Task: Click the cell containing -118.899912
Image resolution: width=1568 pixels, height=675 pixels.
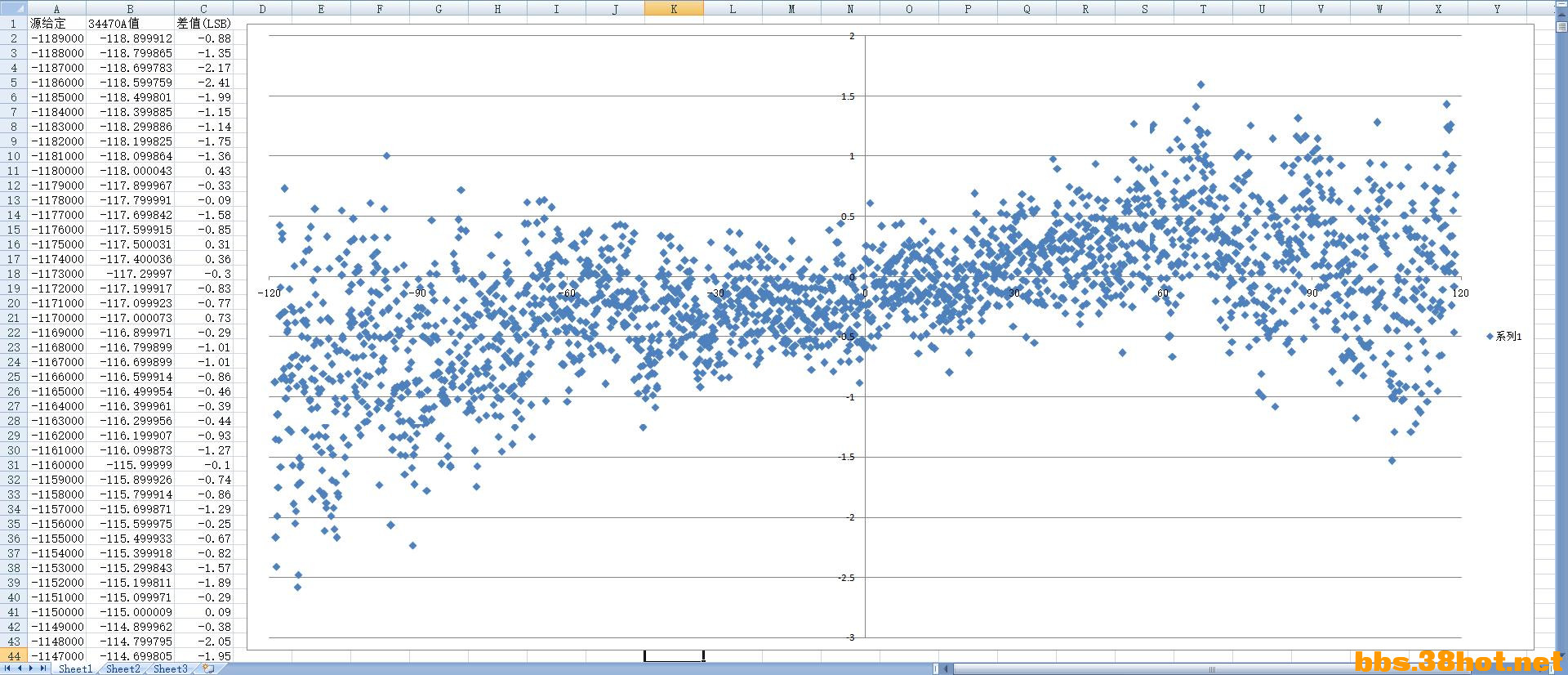Action: pyautogui.click(x=130, y=38)
